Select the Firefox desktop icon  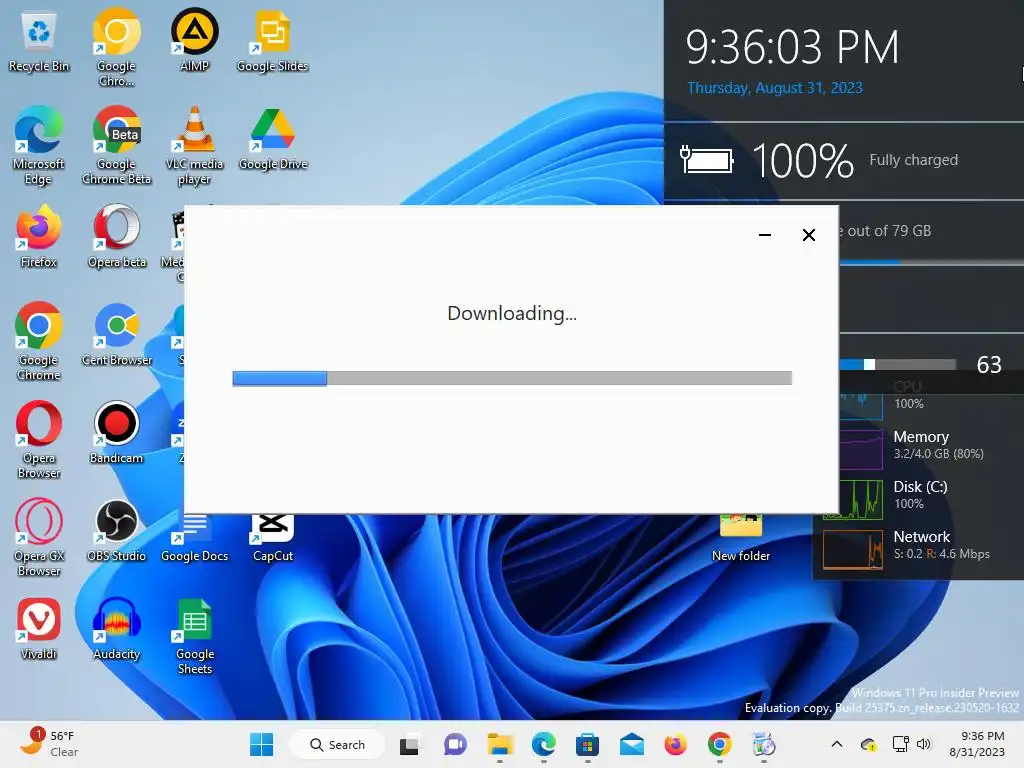click(x=39, y=238)
